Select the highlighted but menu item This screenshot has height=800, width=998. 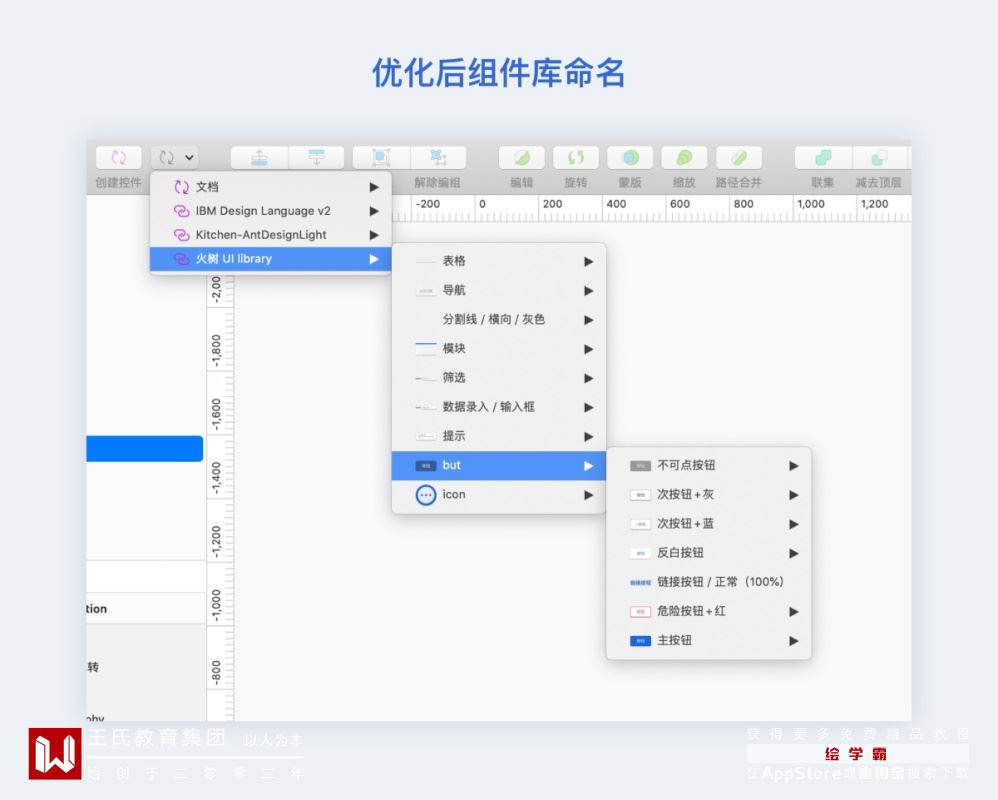coord(499,465)
